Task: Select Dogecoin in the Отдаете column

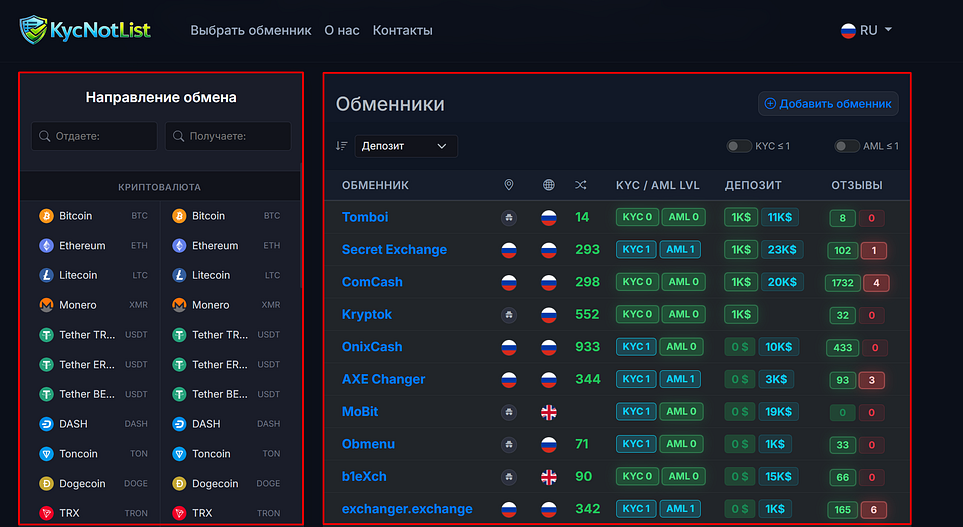Action: coord(93,483)
